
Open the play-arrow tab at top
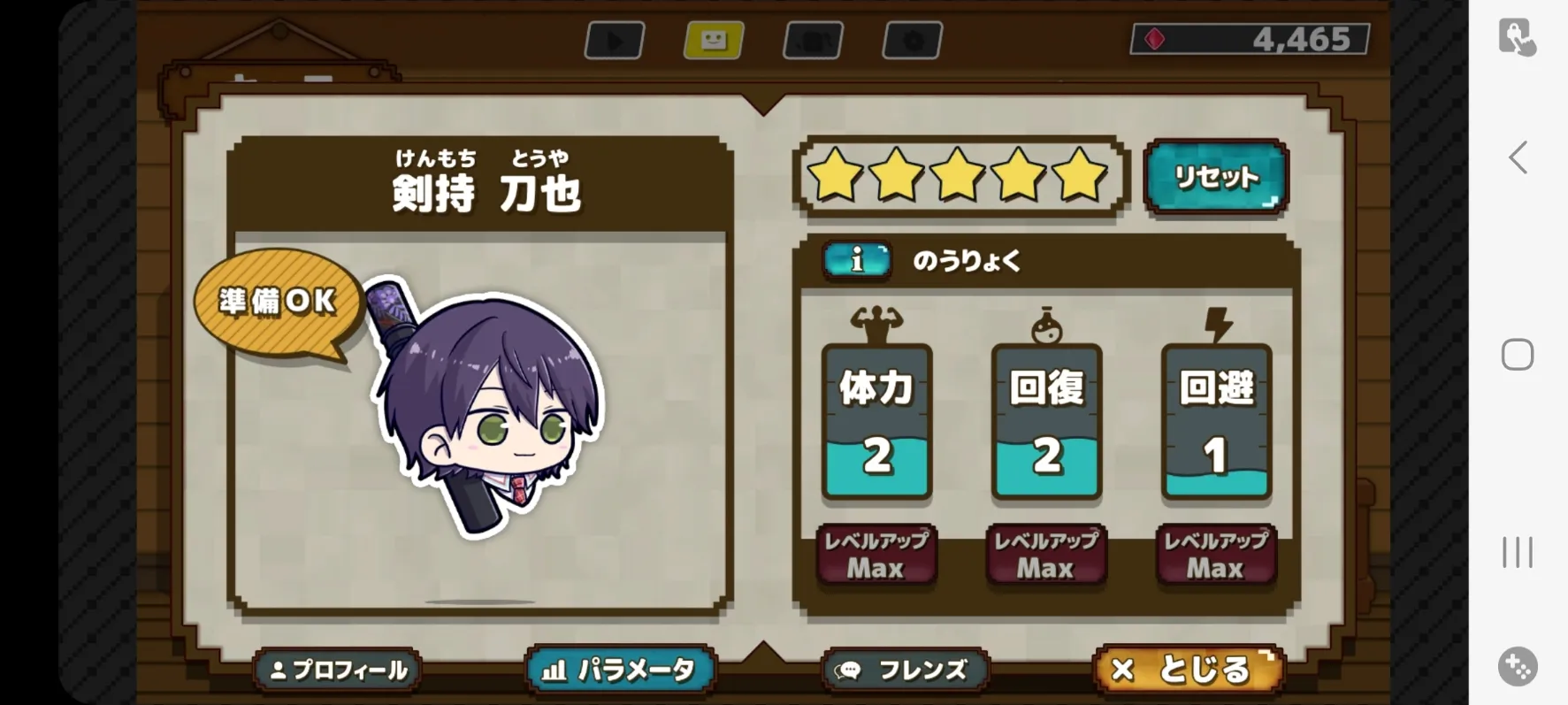[x=615, y=40]
